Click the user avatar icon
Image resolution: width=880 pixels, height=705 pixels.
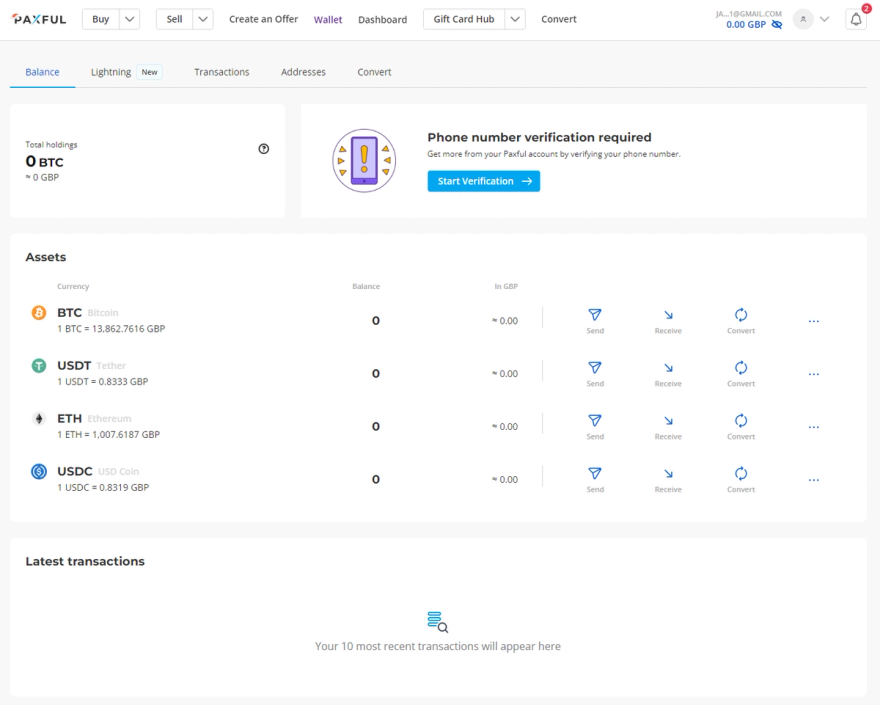pos(803,19)
